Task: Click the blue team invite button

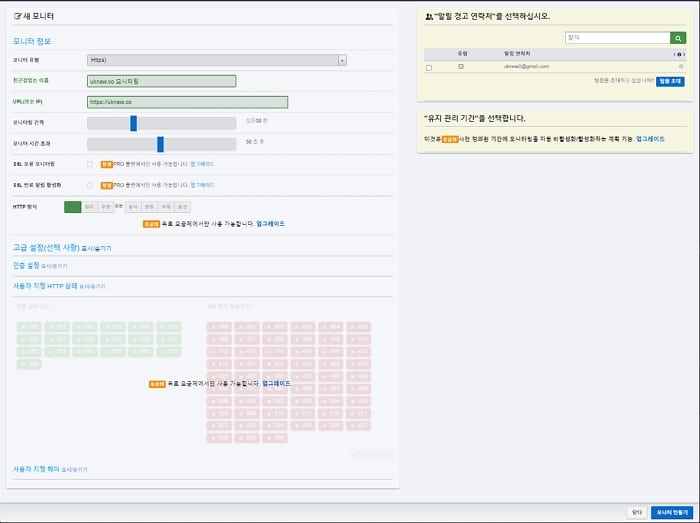Action: 670,81
